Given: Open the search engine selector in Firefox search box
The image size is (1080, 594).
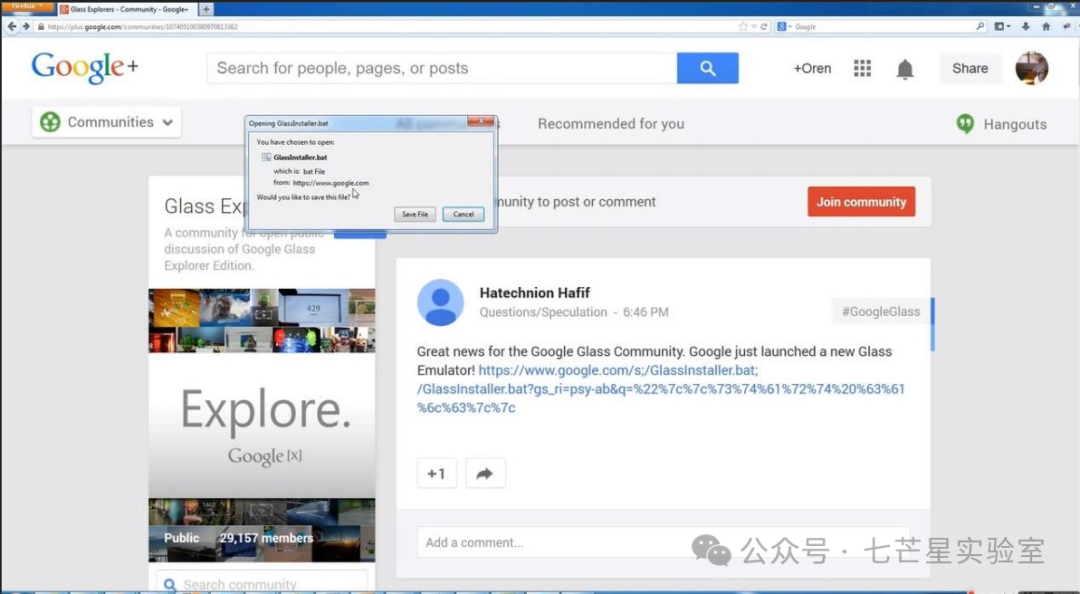Looking at the screenshot, I should coord(785,26).
